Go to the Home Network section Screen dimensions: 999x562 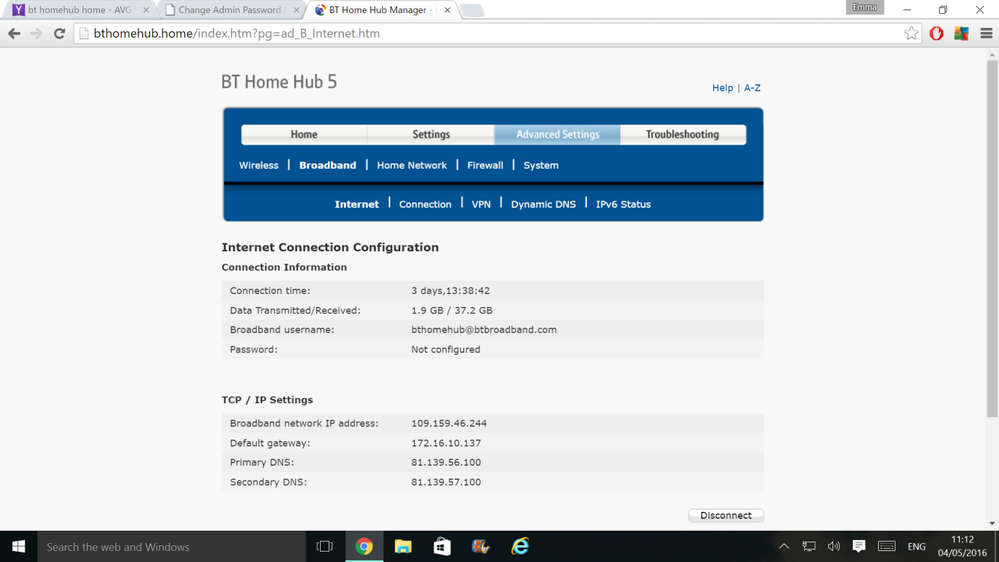(x=412, y=165)
